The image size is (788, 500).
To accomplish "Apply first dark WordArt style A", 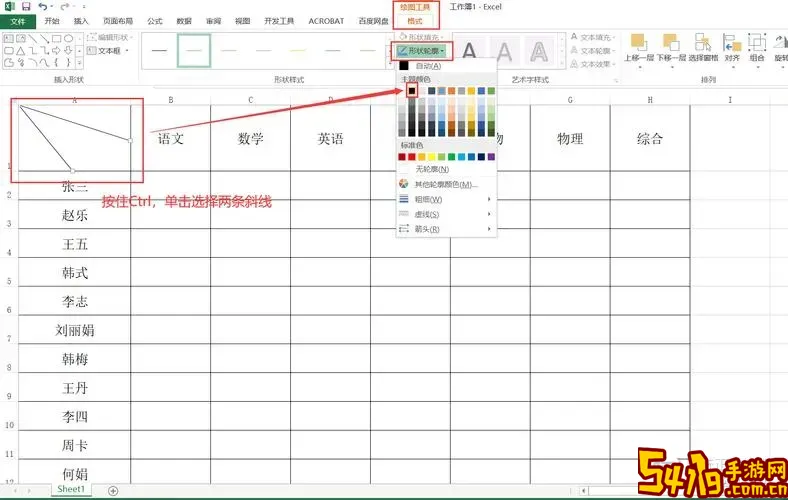I will tap(469, 51).
